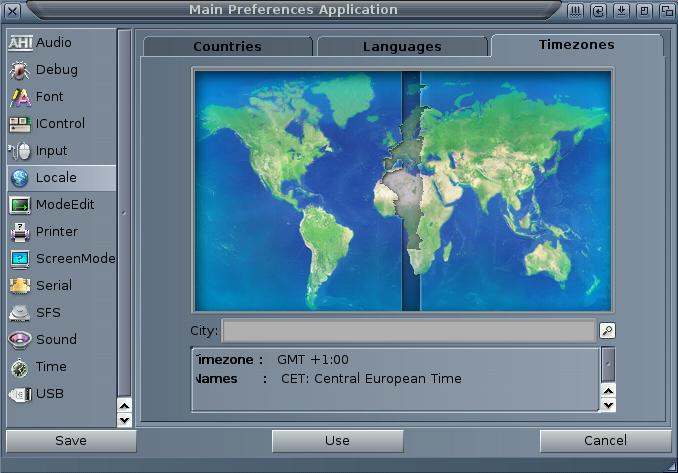Select the ScreenMode entry label
678x473 pixels.
pyautogui.click(x=76, y=259)
